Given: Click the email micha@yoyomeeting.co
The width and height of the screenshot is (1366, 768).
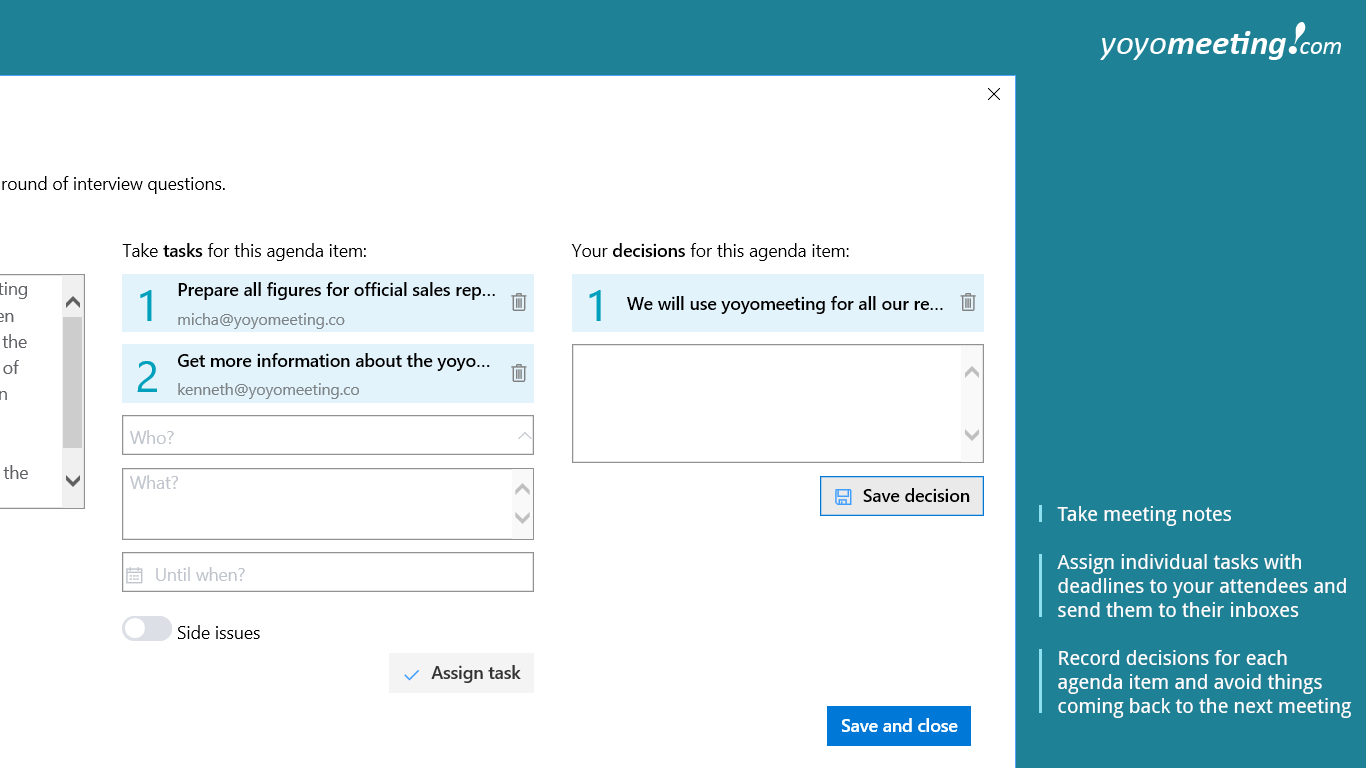Looking at the screenshot, I should click(x=261, y=320).
